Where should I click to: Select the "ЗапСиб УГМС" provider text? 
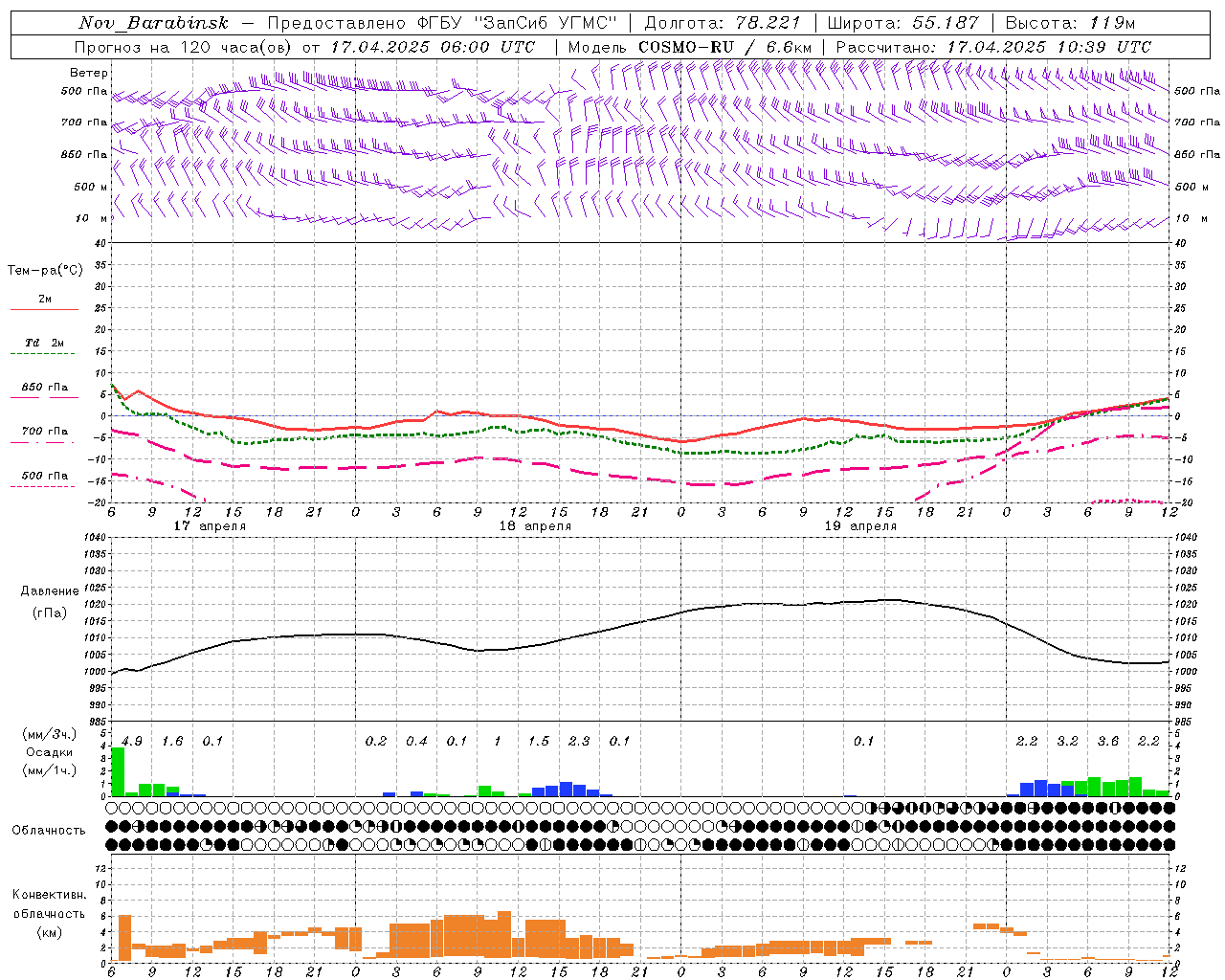tap(546, 23)
